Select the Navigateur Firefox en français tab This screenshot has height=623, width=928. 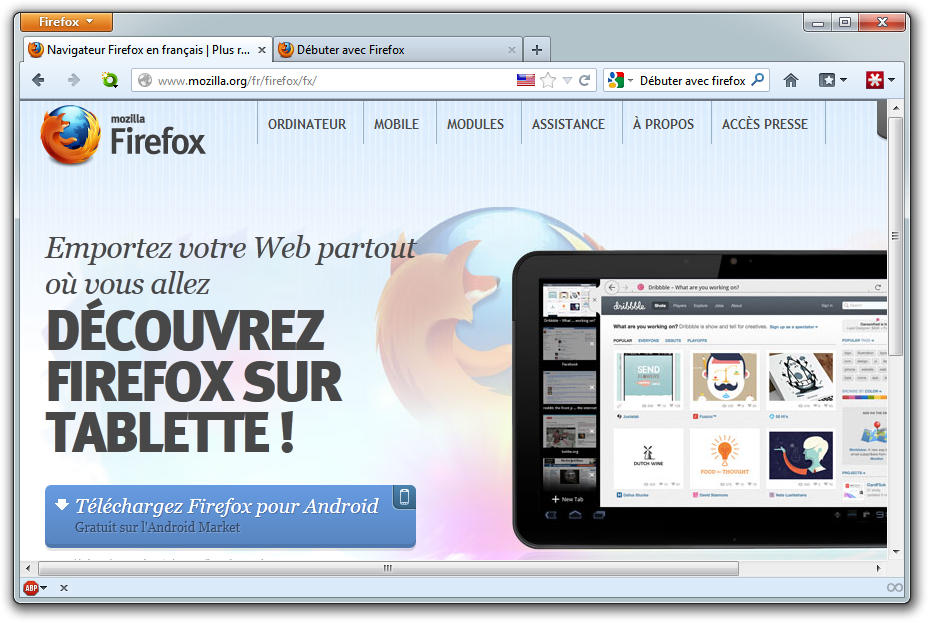point(148,50)
